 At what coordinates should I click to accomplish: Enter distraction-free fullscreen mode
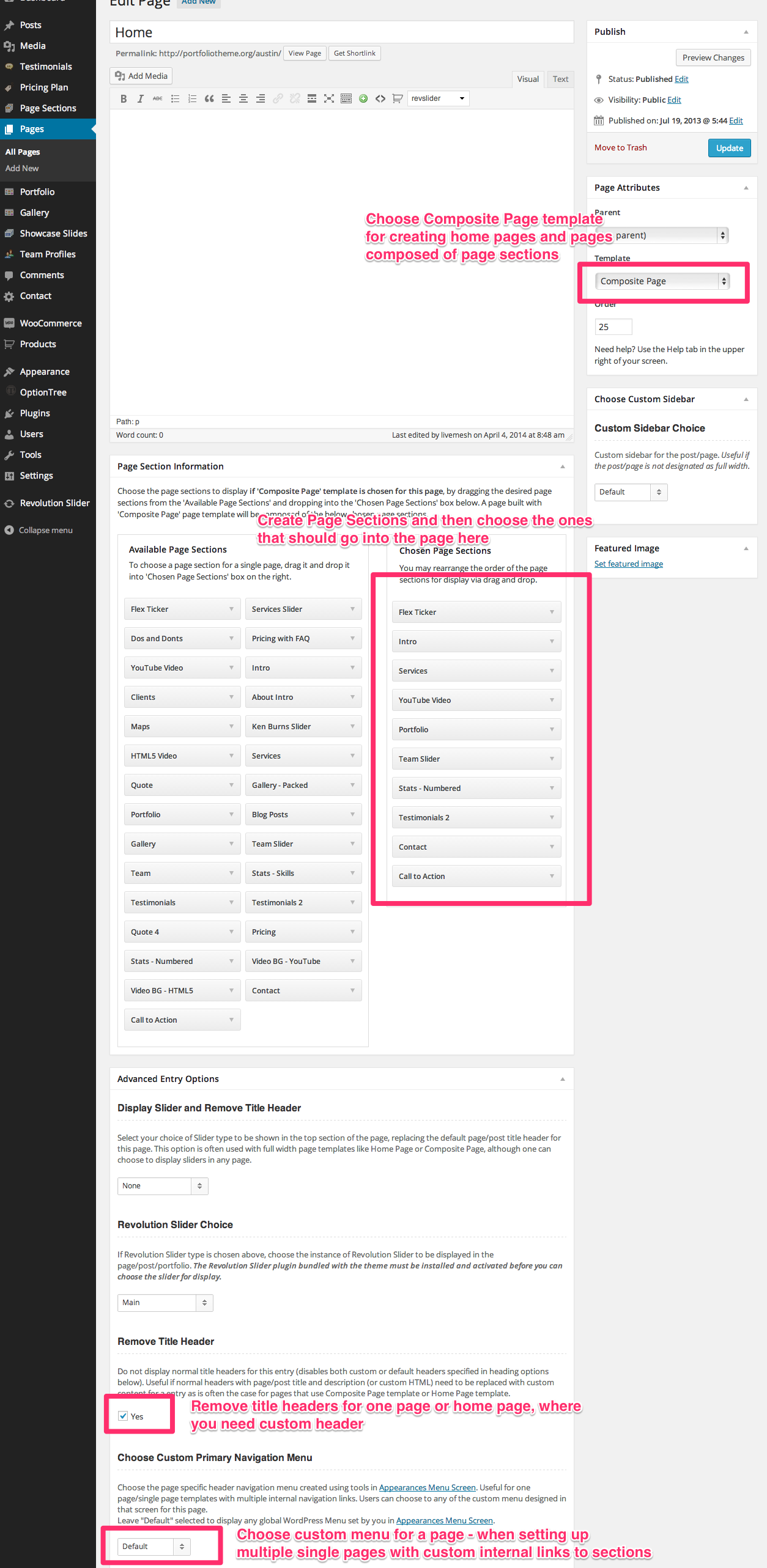coord(329,98)
